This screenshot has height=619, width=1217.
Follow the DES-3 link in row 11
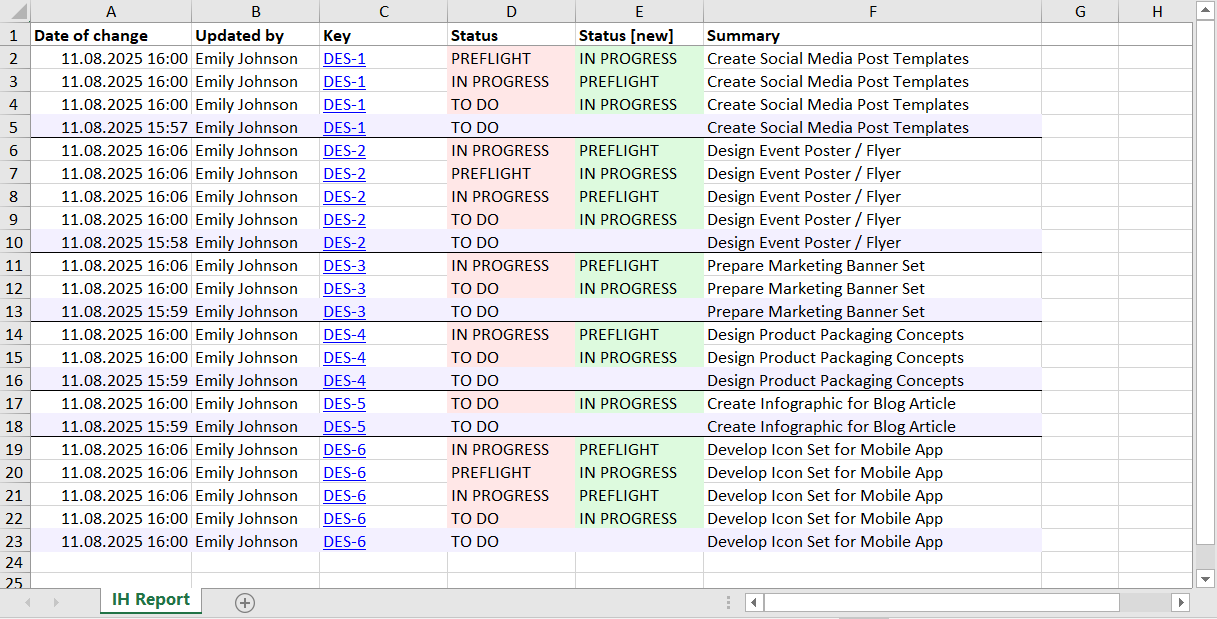(x=344, y=266)
